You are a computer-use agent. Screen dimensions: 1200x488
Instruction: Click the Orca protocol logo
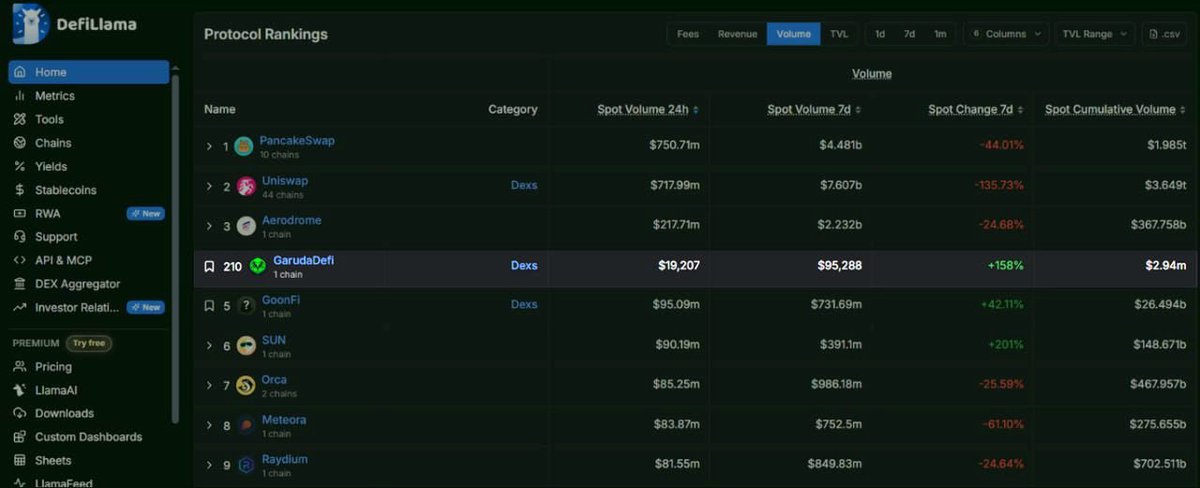click(x=246, y=386)
